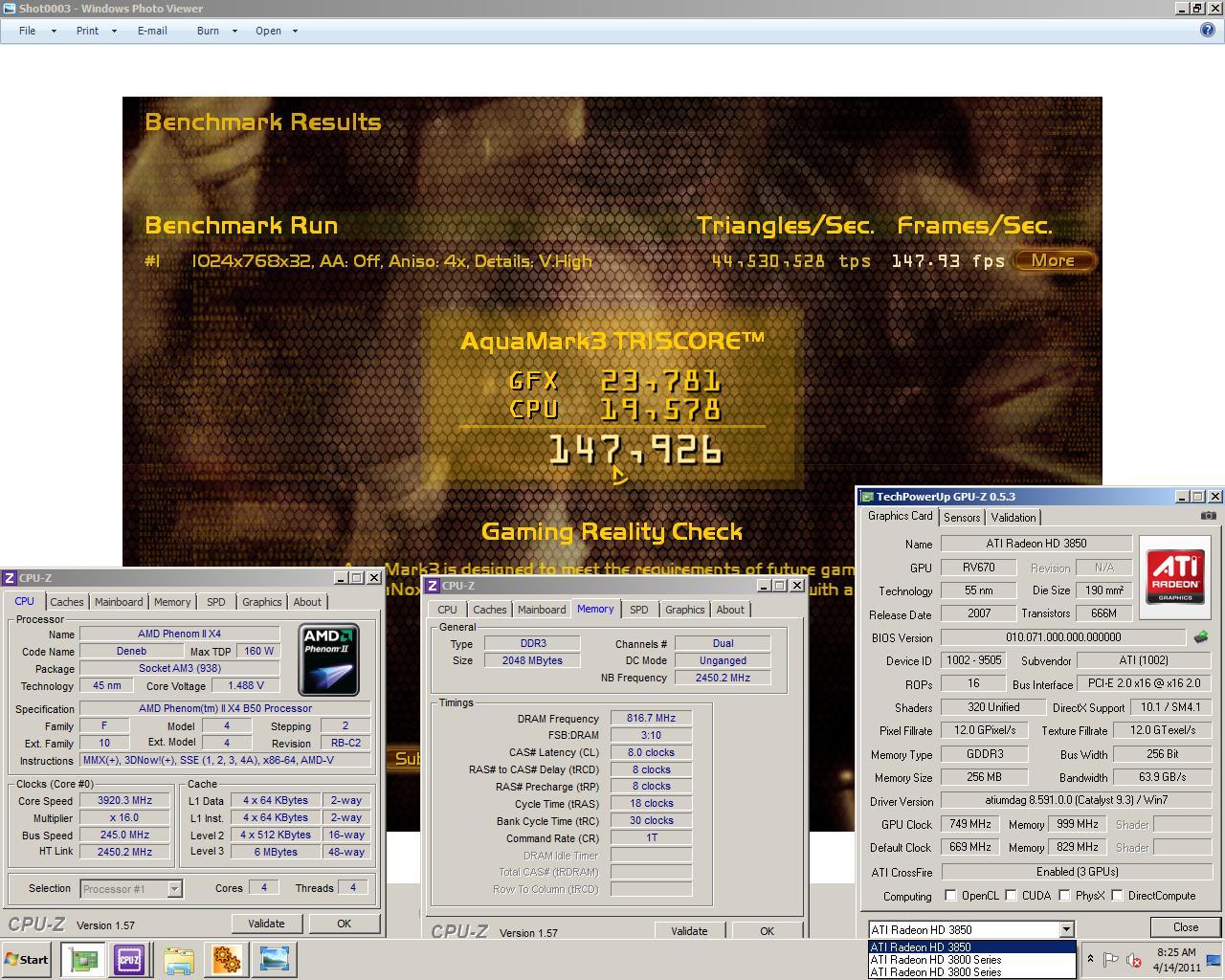Open SPD tab in the Memory CPU-Z window
The height and width of the screenshot is (980, 1225).
638,610
